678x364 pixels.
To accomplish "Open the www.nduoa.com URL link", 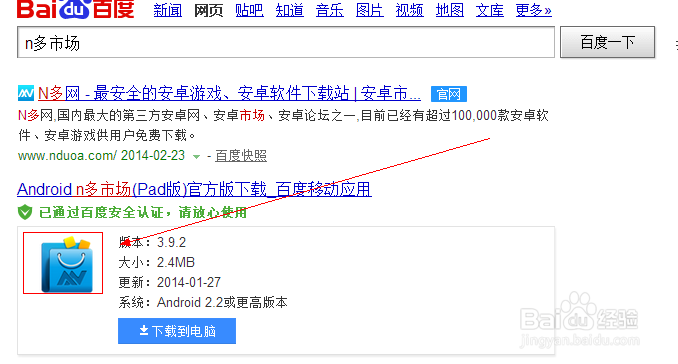I will click(x=67, y=156).
